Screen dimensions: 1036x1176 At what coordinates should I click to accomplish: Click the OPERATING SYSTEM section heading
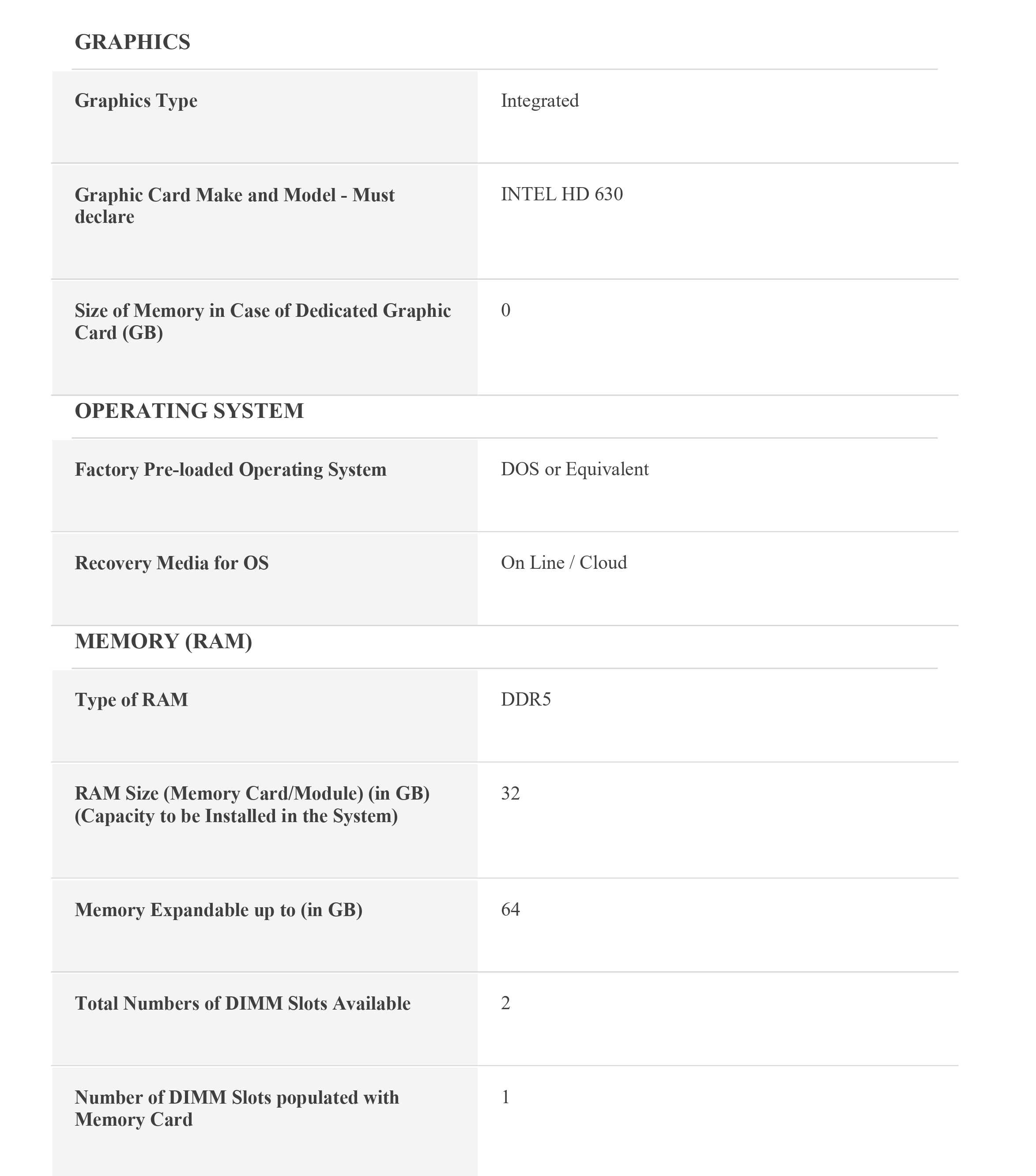(x=189, y=411)
